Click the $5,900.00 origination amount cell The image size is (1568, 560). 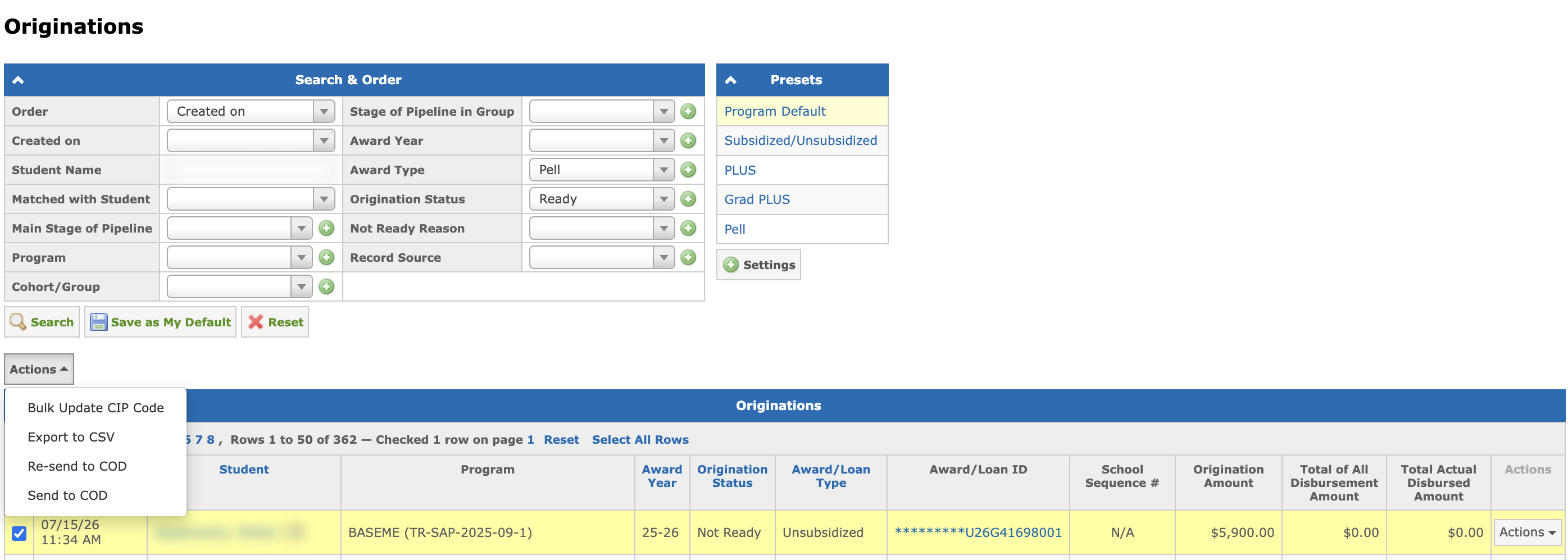[x=1228, y=532]
